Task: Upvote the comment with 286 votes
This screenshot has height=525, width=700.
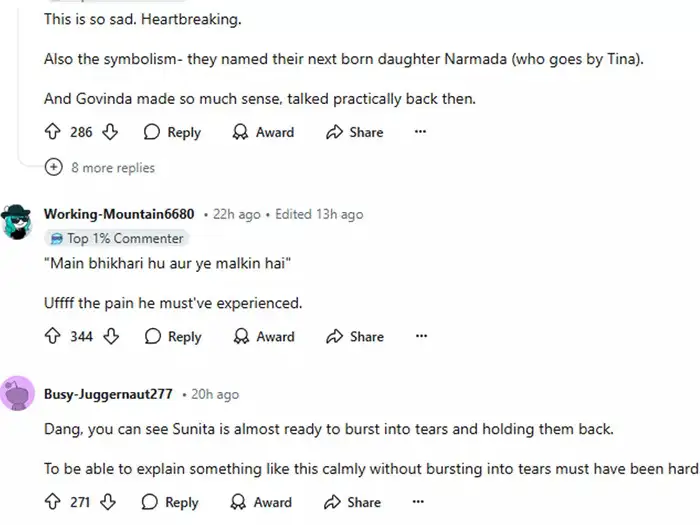Action: point(53,132)
